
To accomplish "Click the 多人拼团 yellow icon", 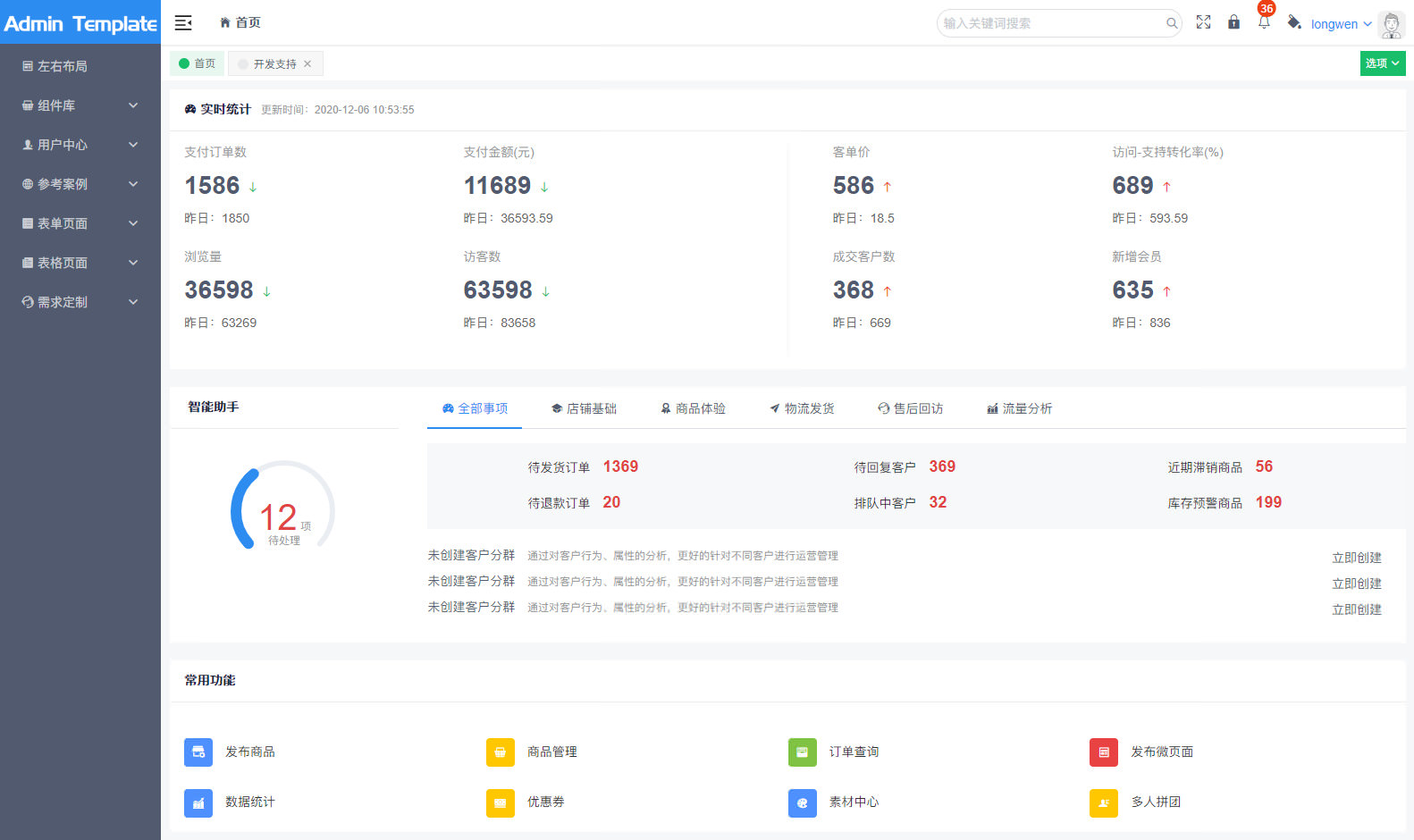I will pyautogui.click(x=1104, y=803).
